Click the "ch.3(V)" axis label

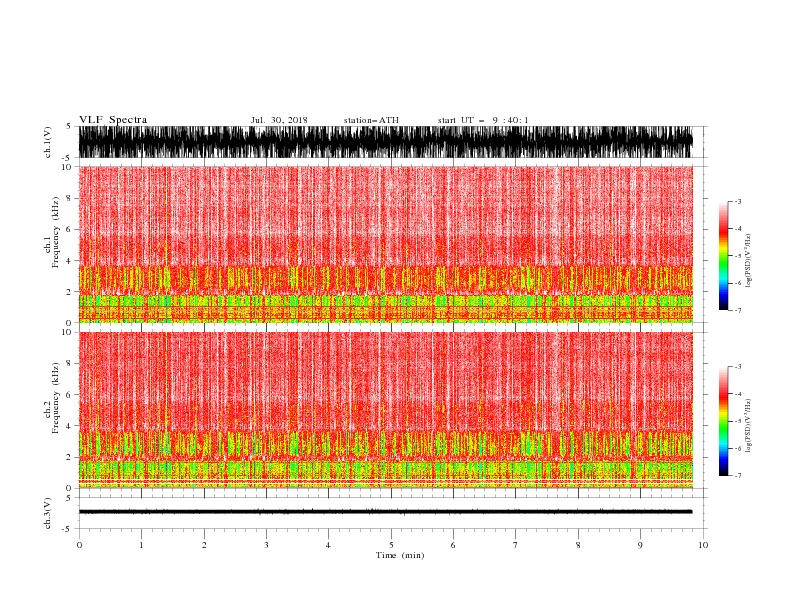click(x=48, y=513)
